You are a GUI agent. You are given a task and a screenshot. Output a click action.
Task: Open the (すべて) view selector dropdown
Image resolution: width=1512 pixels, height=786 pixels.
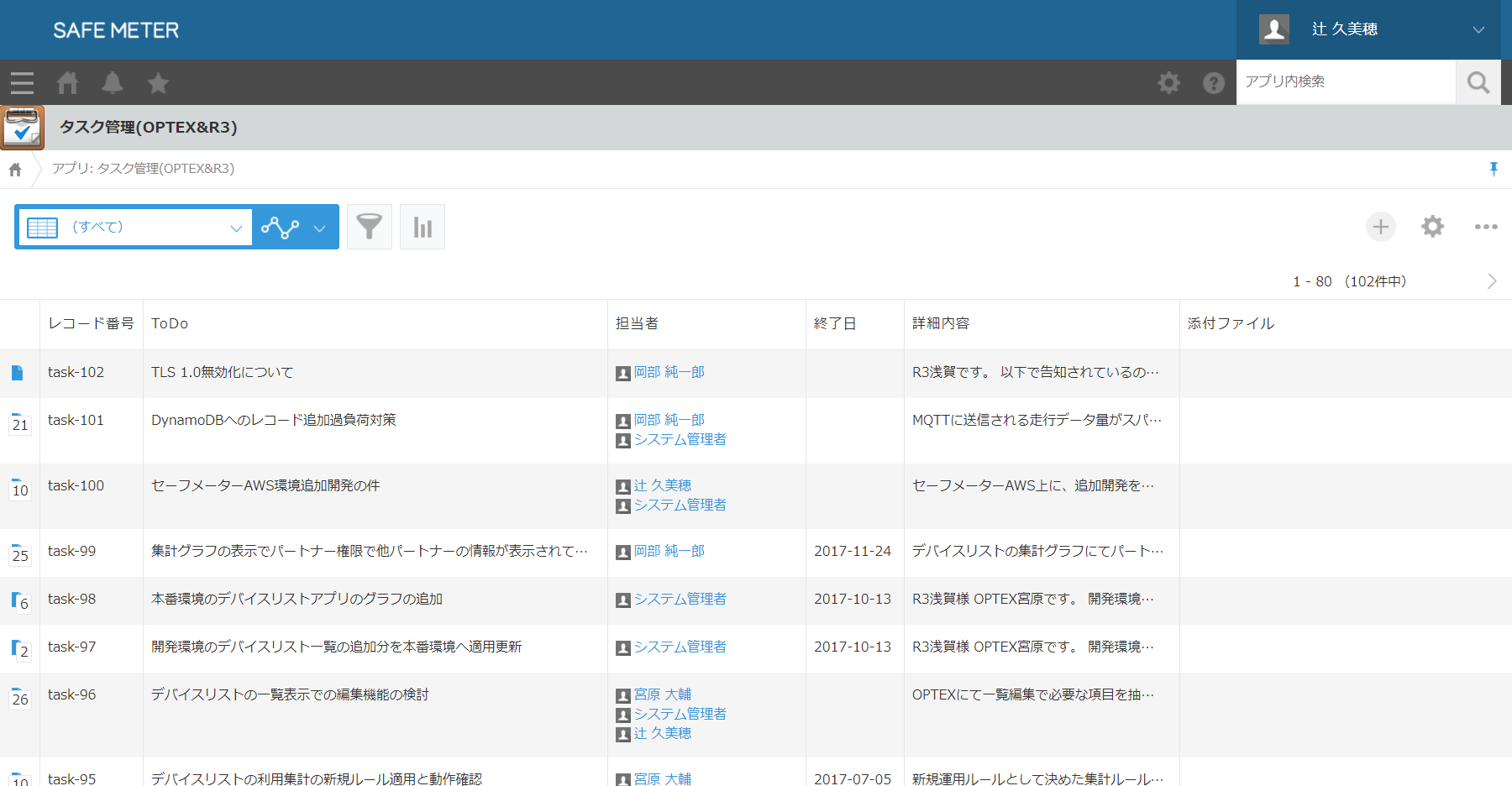pos(134,227)
